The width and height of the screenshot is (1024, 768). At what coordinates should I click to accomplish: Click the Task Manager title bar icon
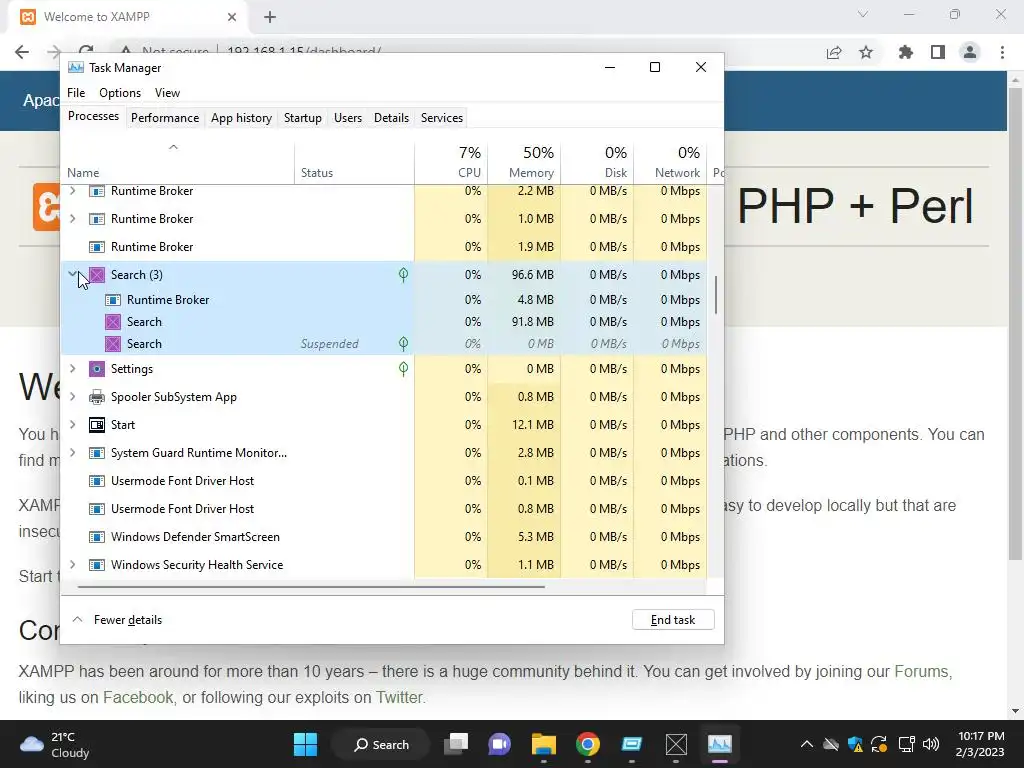click(x=76, y=67)
